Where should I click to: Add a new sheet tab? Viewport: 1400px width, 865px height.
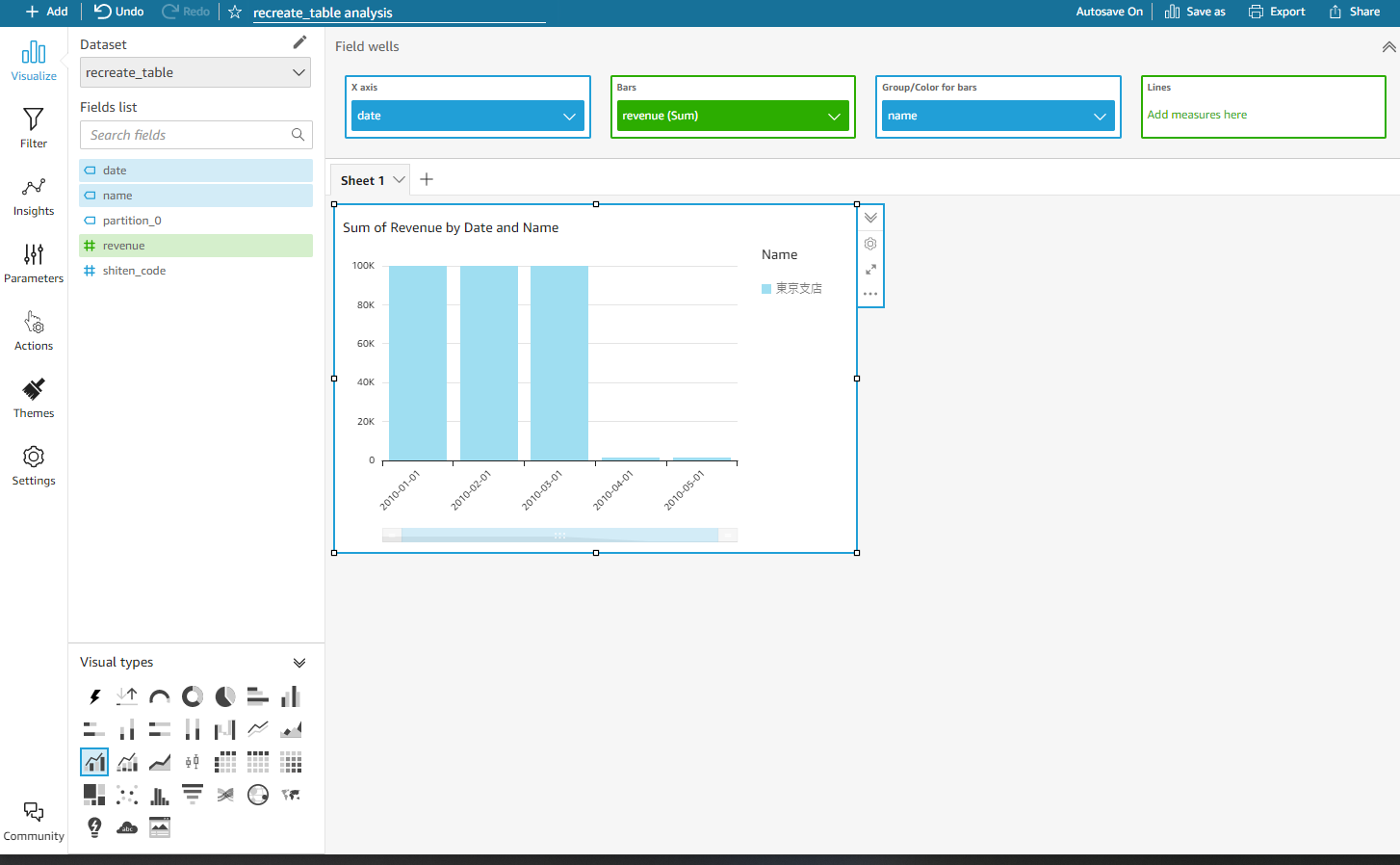coord(427,179)
